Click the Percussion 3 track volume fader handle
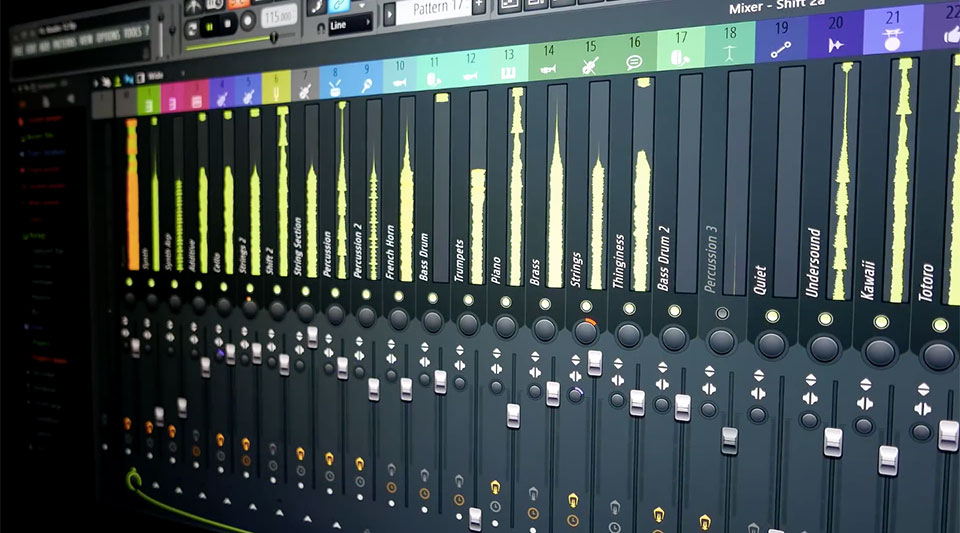960x533 pixels. click(729, 441)
